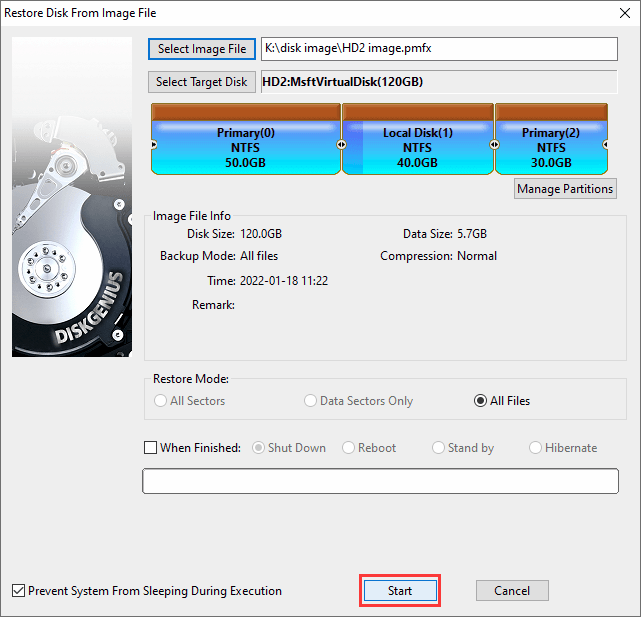641x617 pixels.
Task: Open Manage Partitions
Action: point(565,188)
